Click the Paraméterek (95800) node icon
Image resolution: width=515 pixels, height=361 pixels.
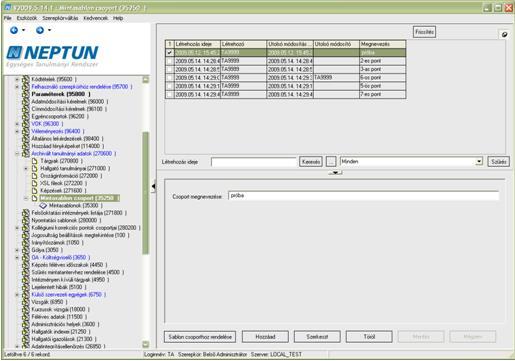pos(26,94)
